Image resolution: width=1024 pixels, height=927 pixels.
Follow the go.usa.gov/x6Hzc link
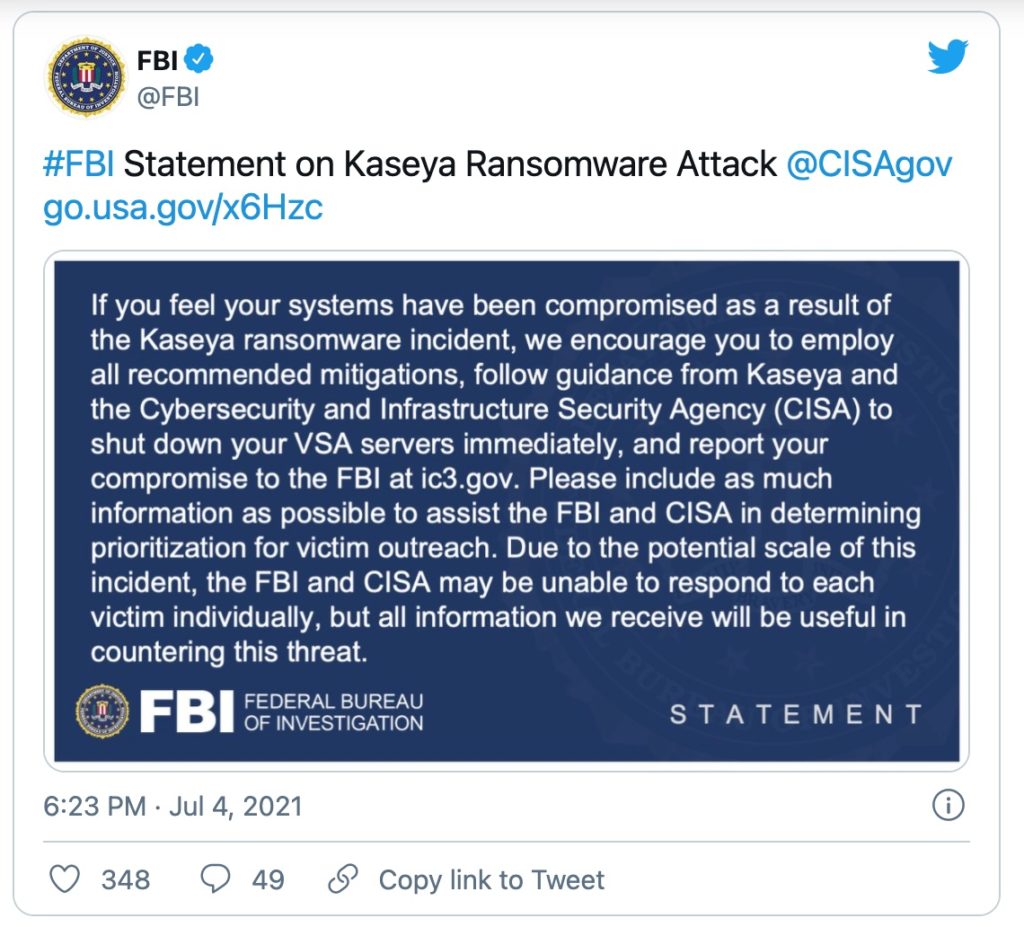tap(183, 208)
